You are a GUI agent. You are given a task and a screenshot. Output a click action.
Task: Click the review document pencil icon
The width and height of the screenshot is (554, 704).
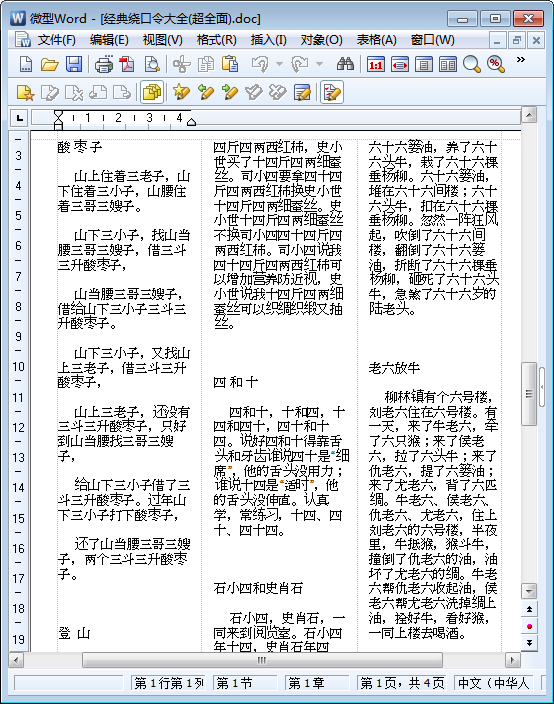302,92
